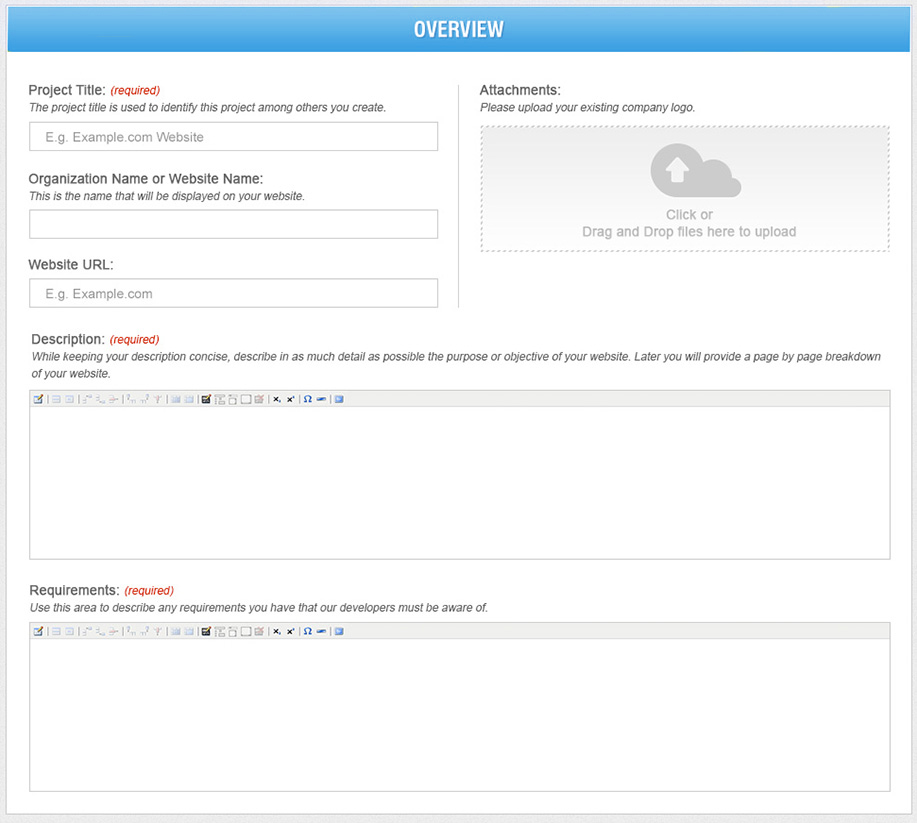This screenshot has width=917, height=823.
Task: Click delete column icon in Description toolbar
Action: [158, 399]
